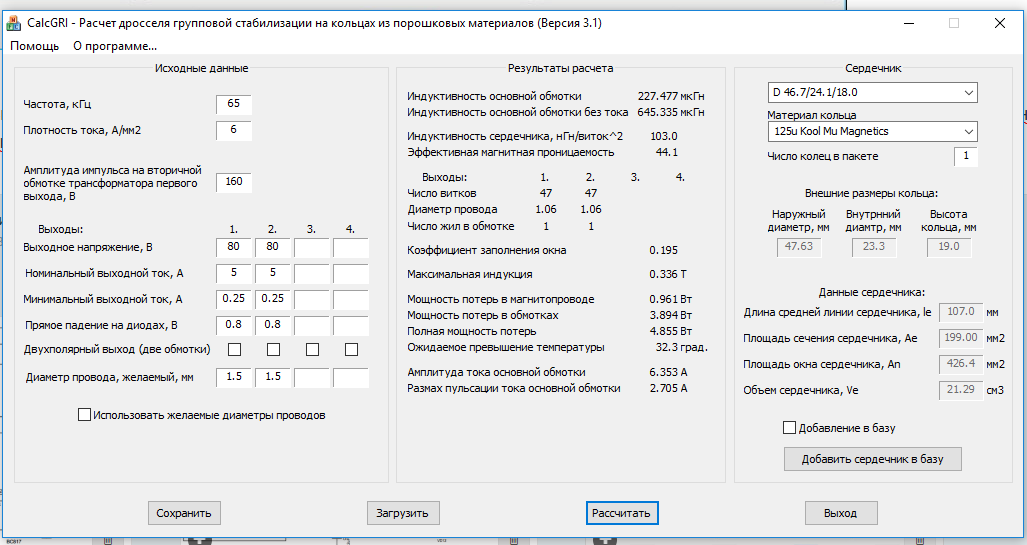Image resolution: width=1027 pixels, height=545 pixels.
Task: Click the CalcGRI app icon in title bar
Action: (x=14, y=23)
